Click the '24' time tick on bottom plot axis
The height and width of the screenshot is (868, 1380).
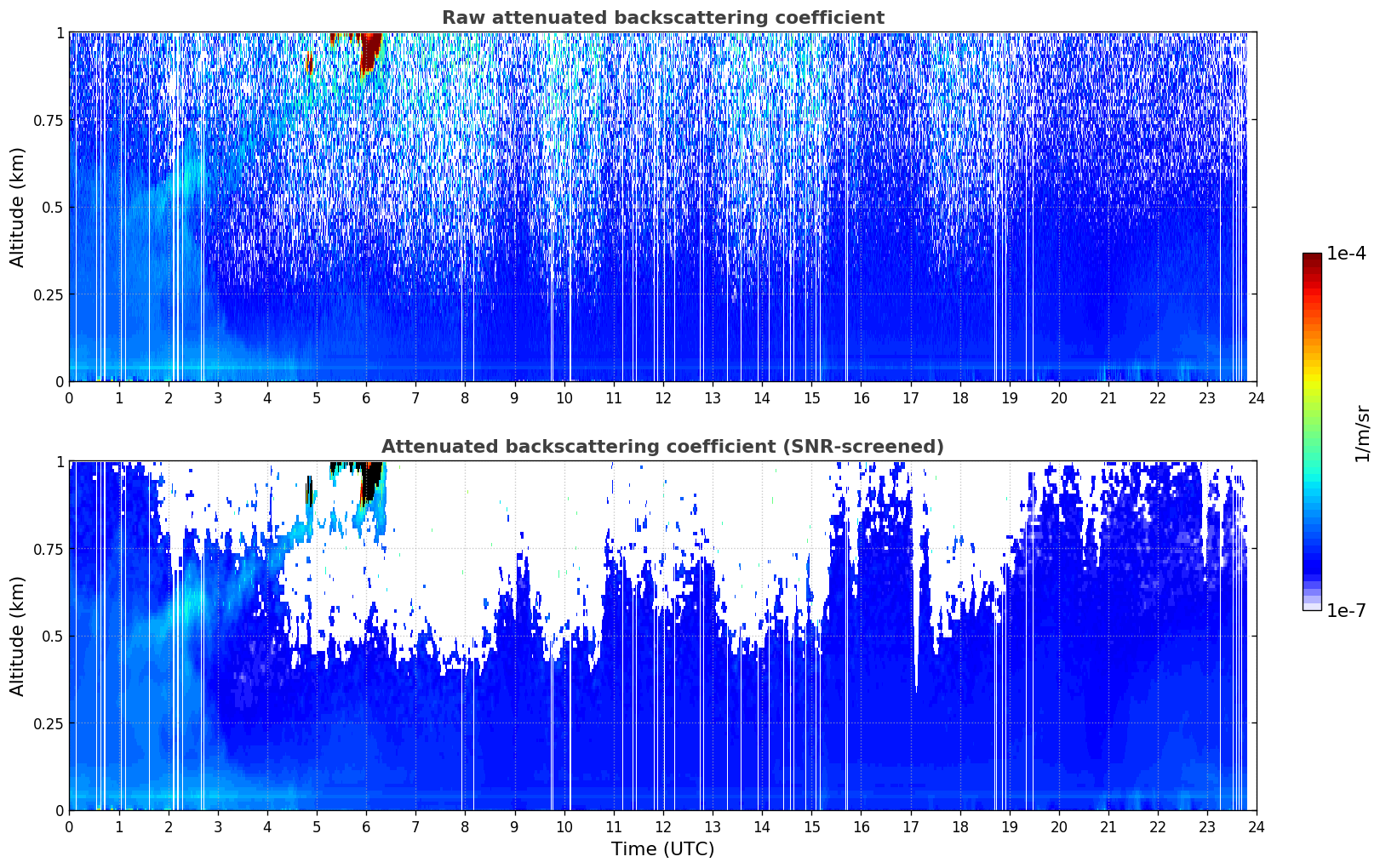pyautogui.click(x=1257, y=826)
